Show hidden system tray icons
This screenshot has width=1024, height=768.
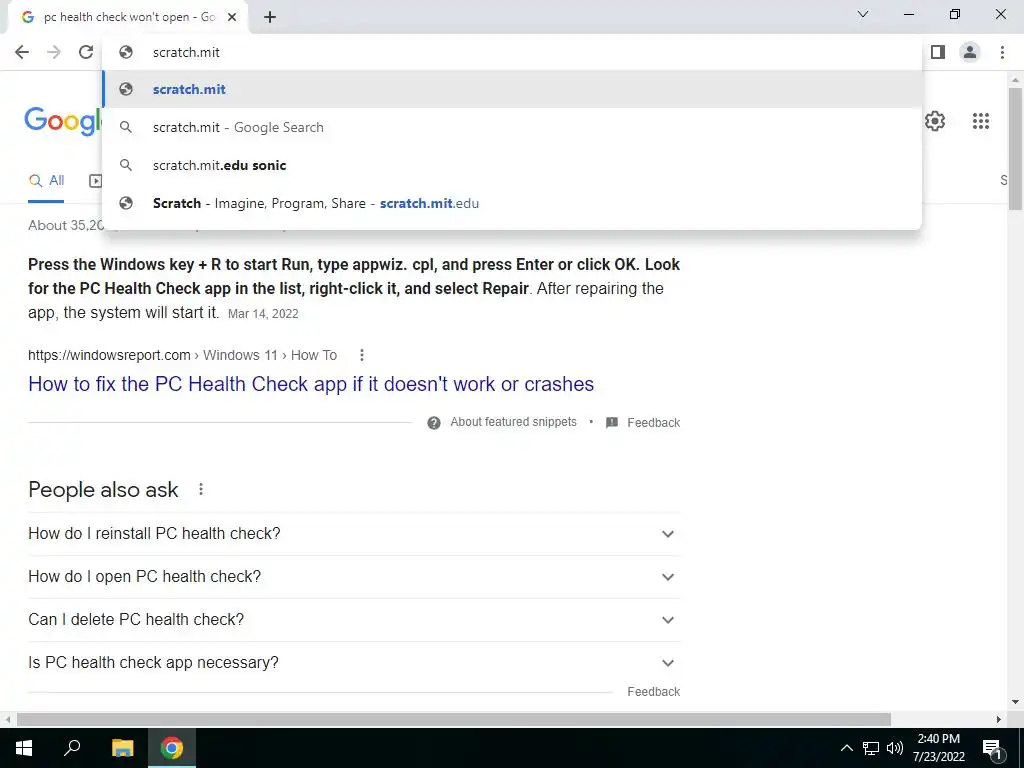tap(846, 748)
